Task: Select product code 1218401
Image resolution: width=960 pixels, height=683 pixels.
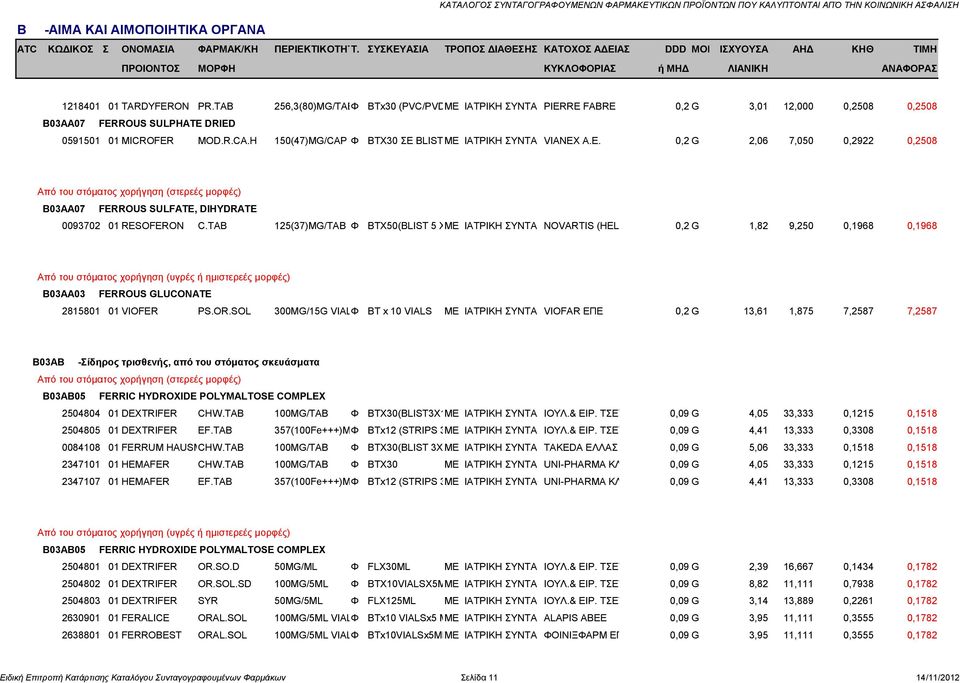Action: (80, 106)
